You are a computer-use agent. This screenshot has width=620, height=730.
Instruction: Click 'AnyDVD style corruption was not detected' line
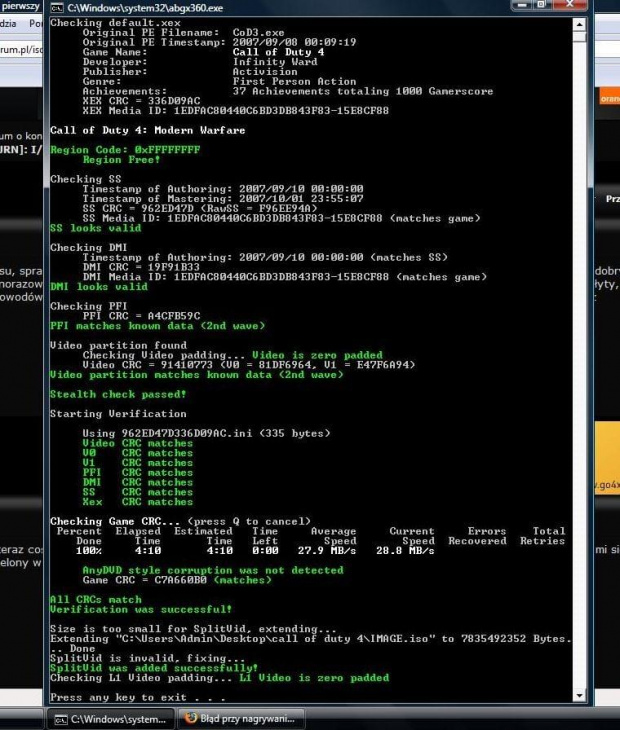point(213,570)
